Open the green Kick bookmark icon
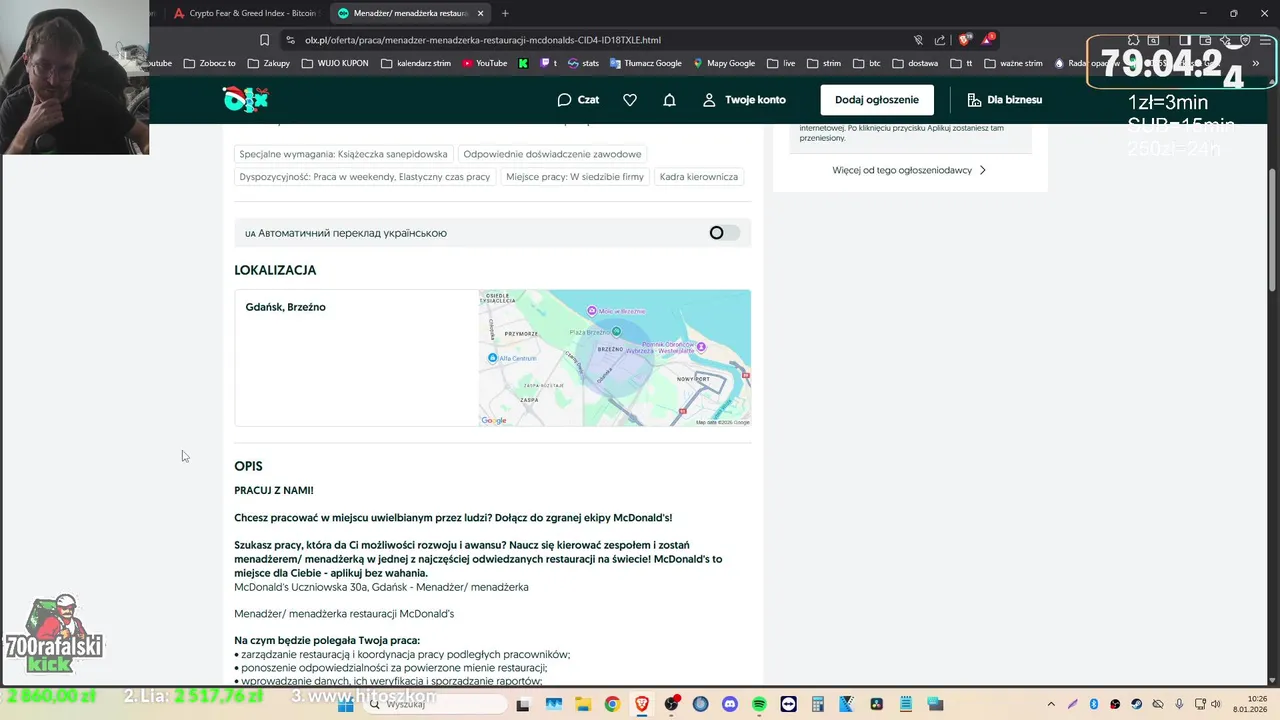The width and height of the screenshot is (1280, 720). coord(523,63)
